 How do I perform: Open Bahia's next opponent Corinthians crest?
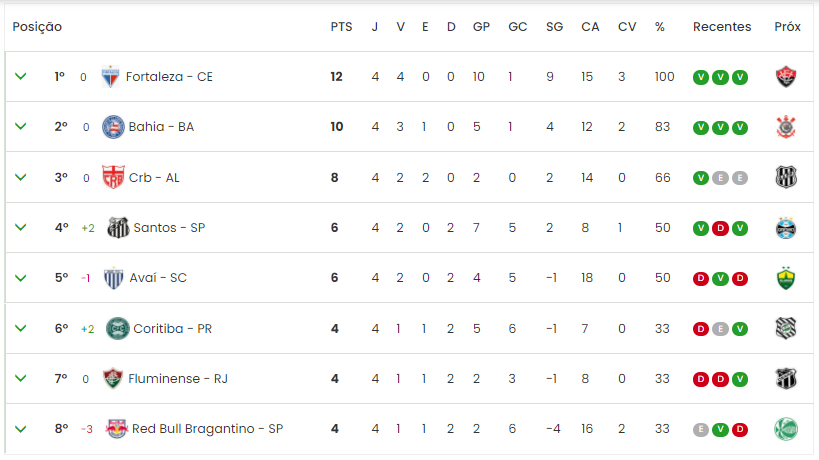point(786,127)
